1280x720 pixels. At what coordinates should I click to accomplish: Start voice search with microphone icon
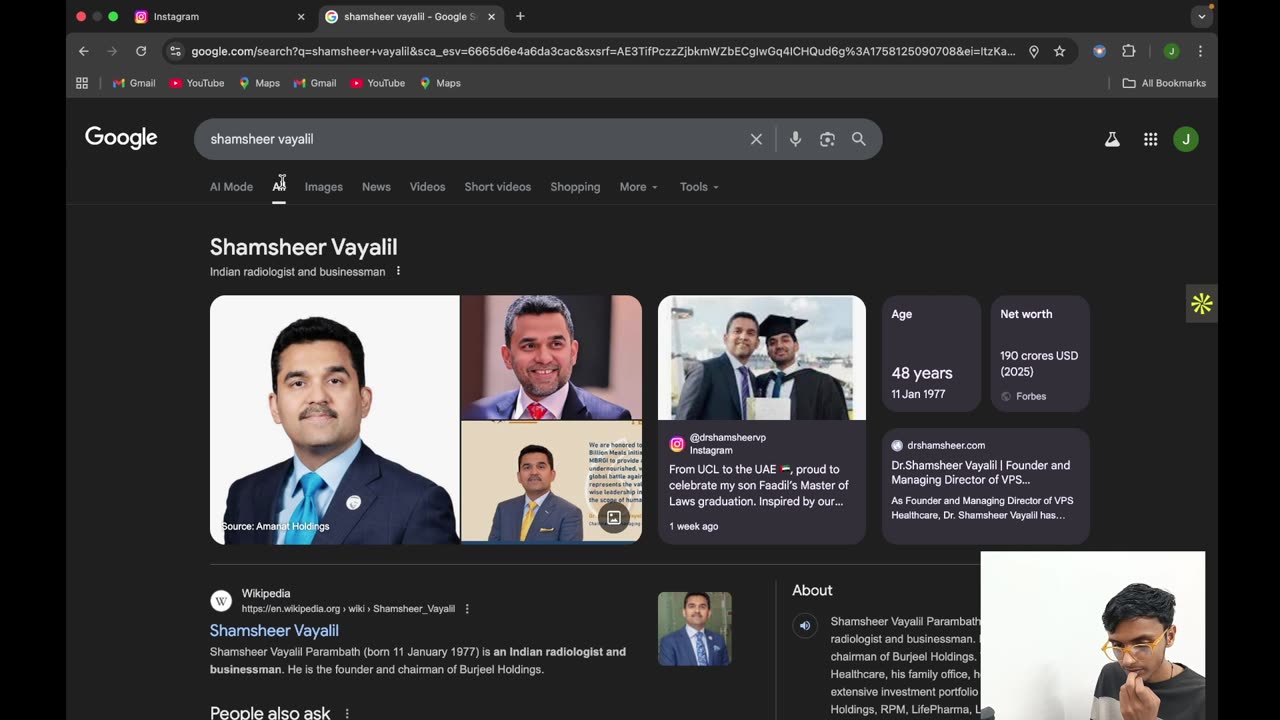795,139
